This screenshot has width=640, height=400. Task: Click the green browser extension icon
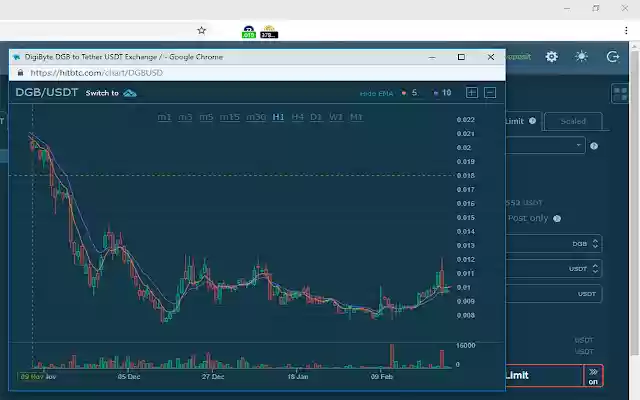(249, 32)
